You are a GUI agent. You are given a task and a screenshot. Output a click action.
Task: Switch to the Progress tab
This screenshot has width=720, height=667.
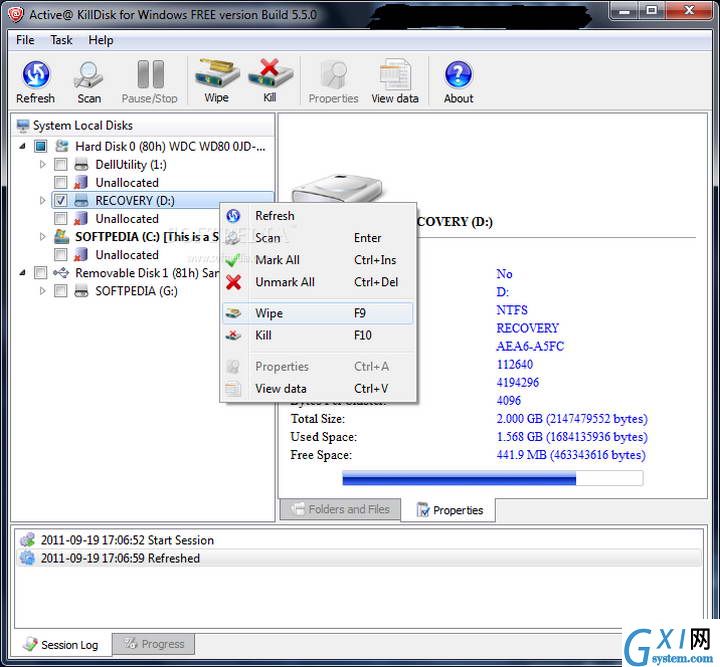click(x=154, y=644)
